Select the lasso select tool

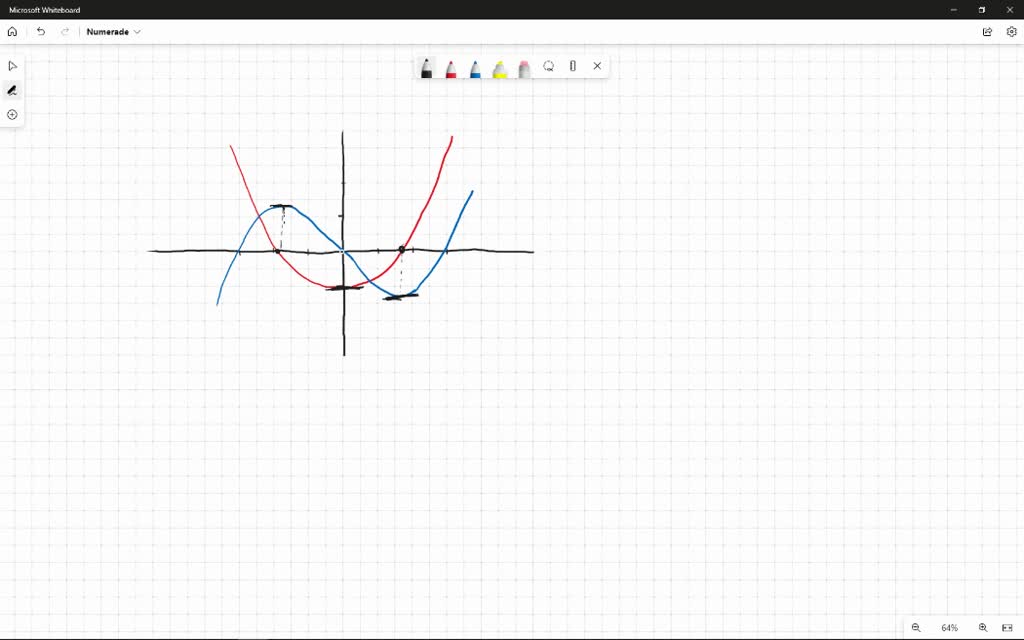(548, 66)
